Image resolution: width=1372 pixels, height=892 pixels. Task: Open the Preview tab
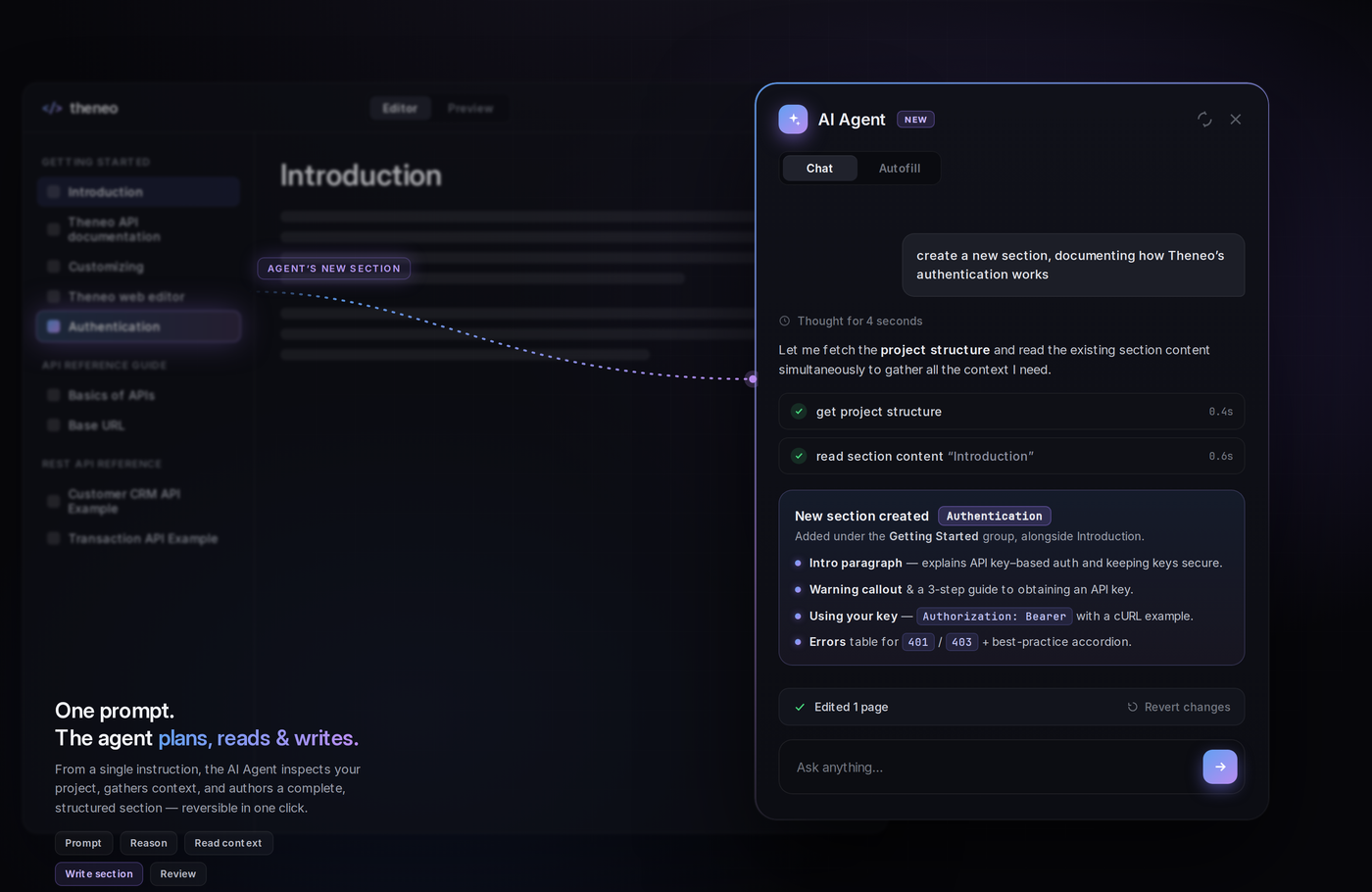point(470,108)
